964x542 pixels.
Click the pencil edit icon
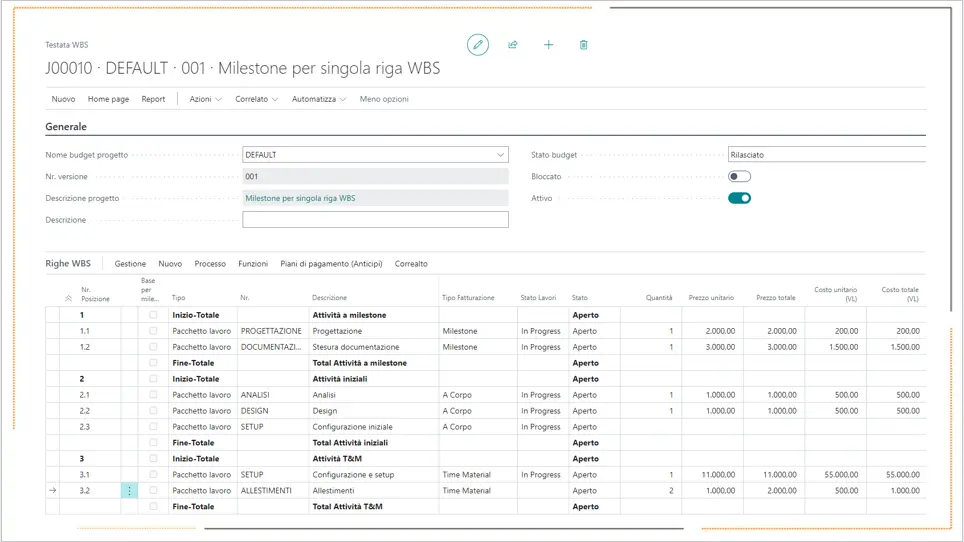coord(478,45)
